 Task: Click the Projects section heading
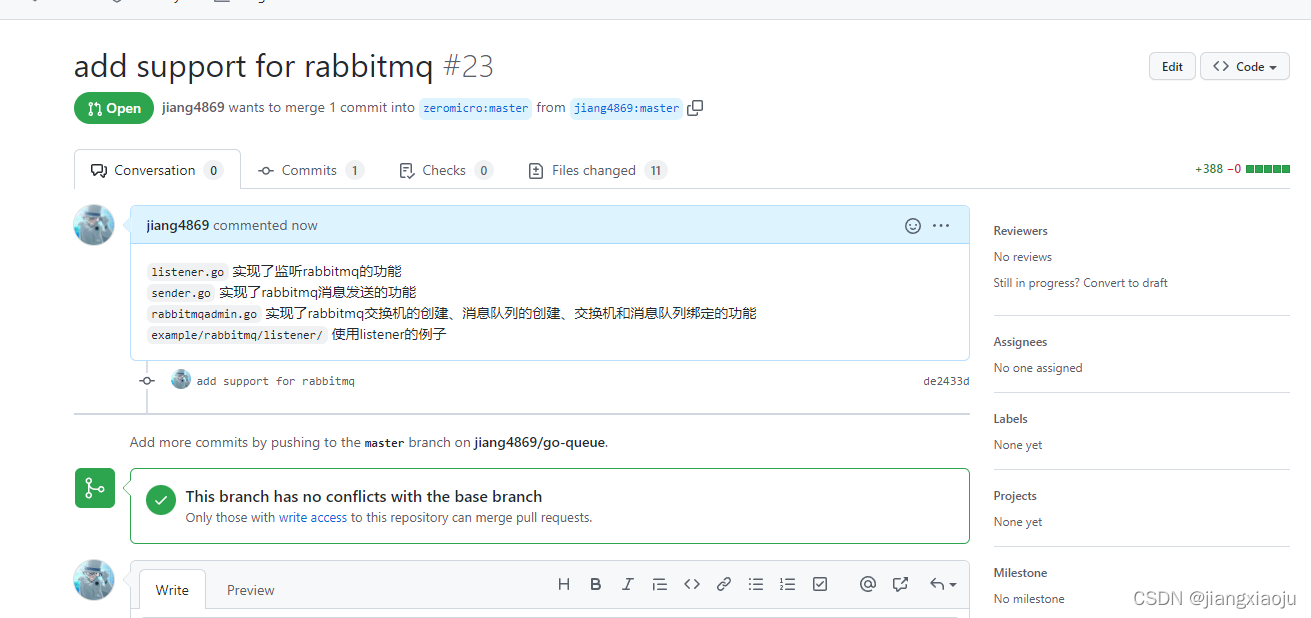coord(1015,496)
